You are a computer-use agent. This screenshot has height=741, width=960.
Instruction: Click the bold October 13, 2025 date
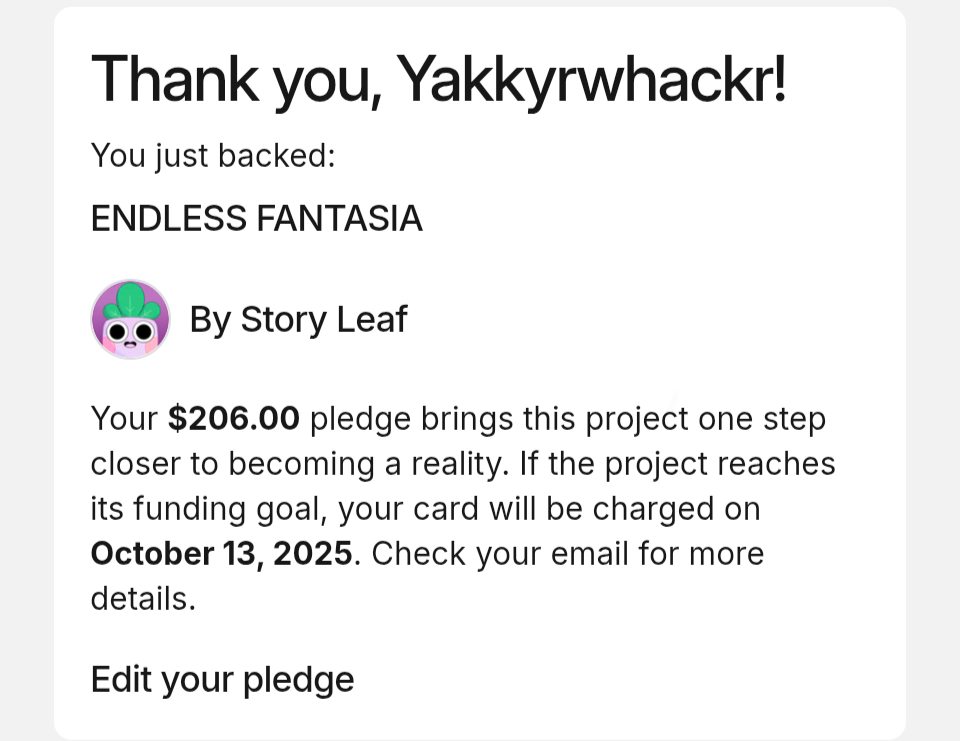[x=221, y=553]
